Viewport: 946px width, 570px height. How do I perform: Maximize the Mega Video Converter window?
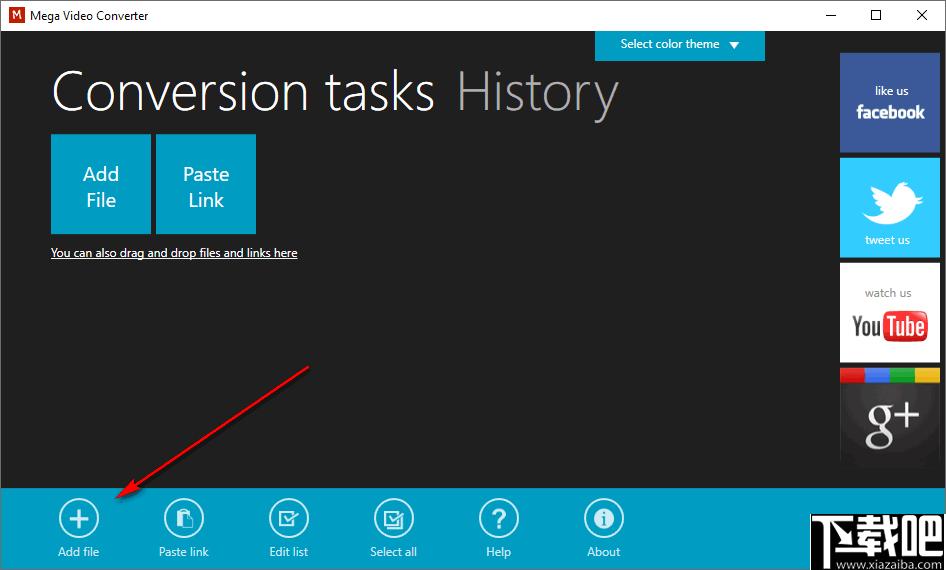tap(876, 16)
